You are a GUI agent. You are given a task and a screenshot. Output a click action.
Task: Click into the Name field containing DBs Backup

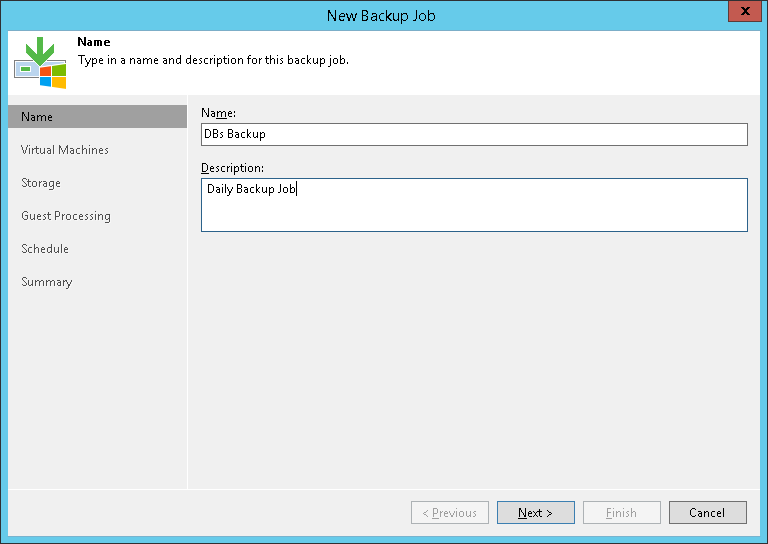[474, 134]
